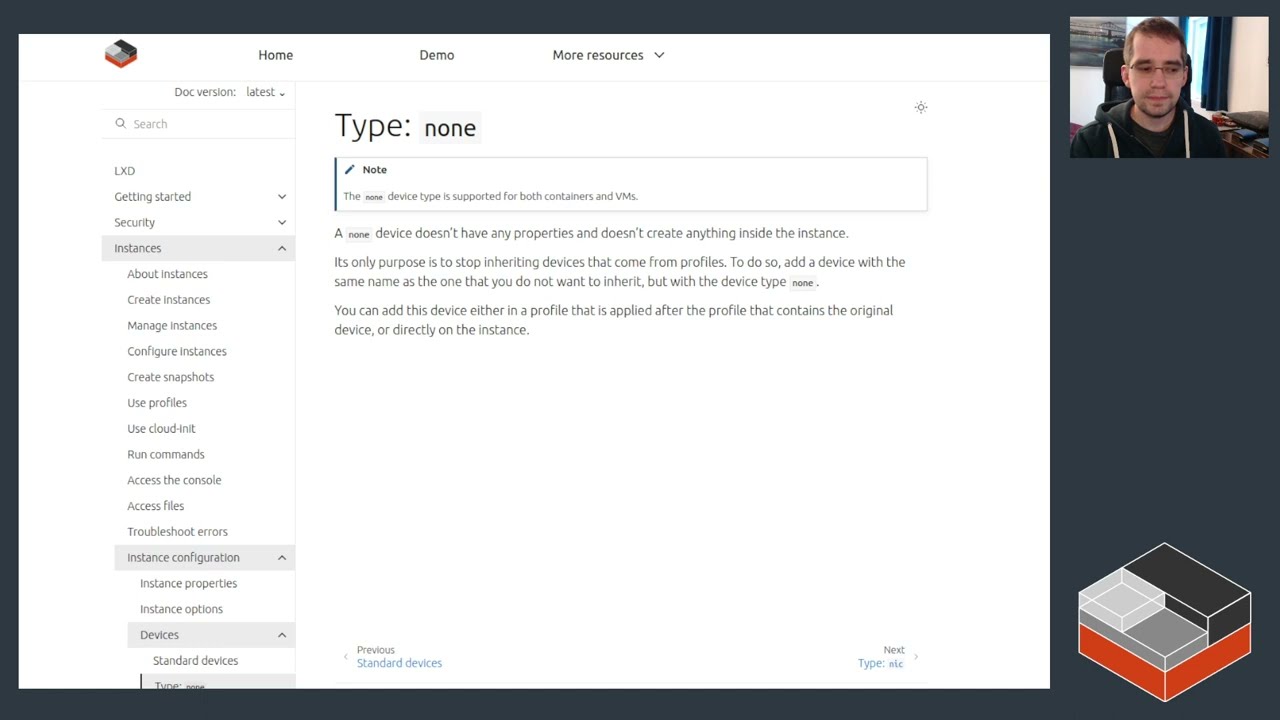The width and height of the screenshot is (1280, 720).
Task: Toggle the light/dark theme sun icon
Action: (x=921, y=107)
